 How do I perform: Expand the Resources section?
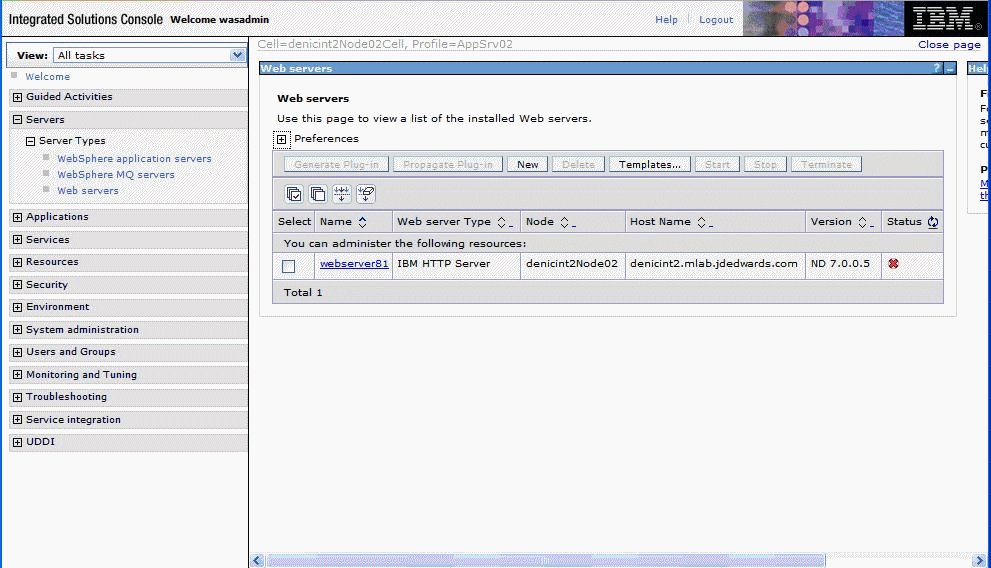click(18, 262)
